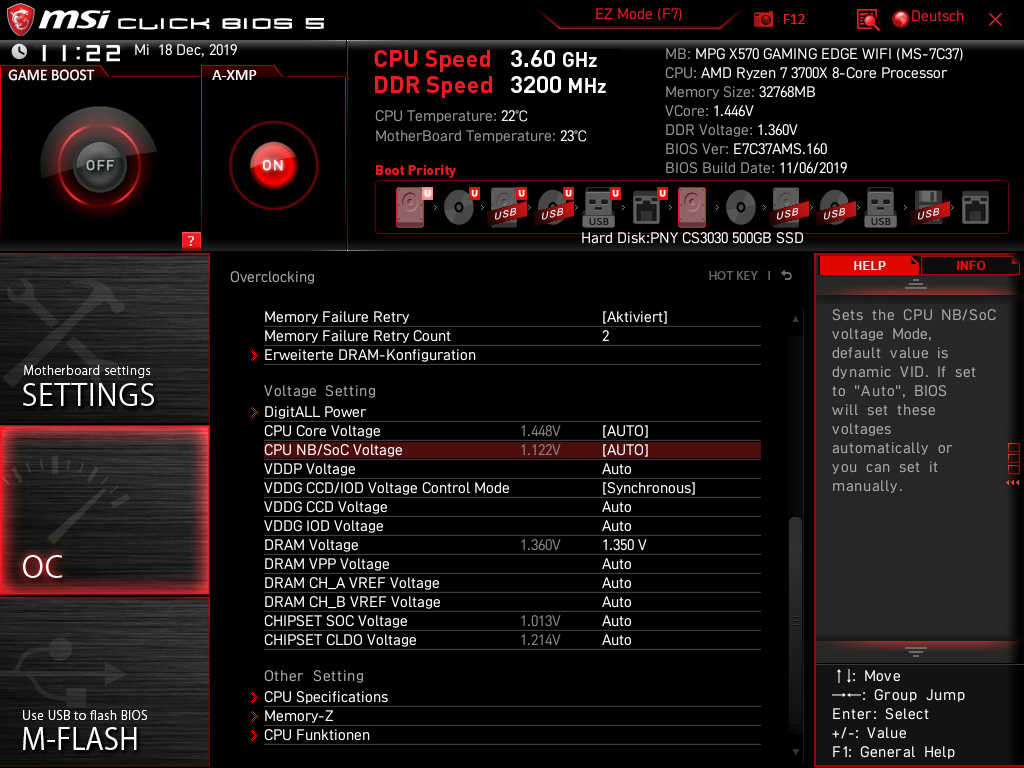The width and height of the screenshot is (1024, 768).
Task: Open the M-FLASH BIOS flashing section
Action: pyautogui.click(x=104, y=682)
